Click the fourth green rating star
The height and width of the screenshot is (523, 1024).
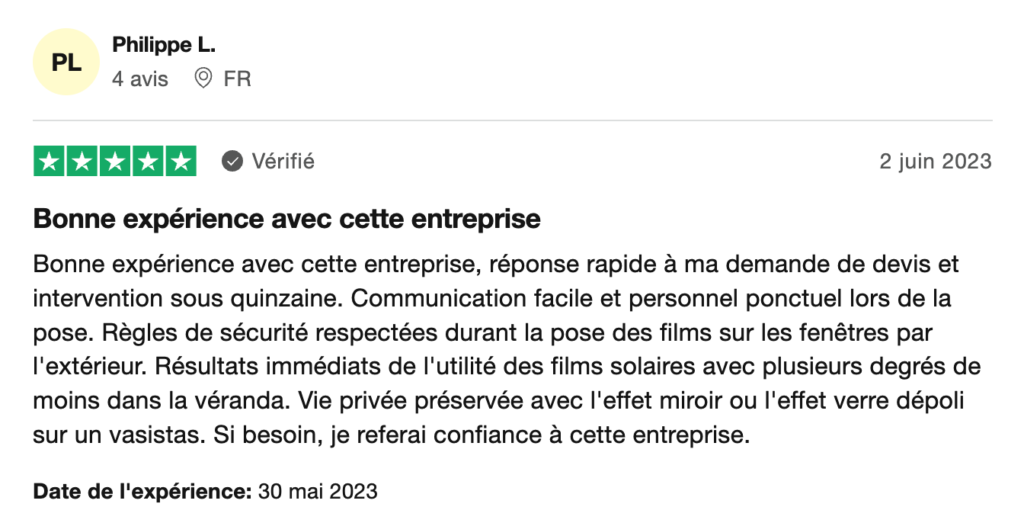(x=148, y=161)
